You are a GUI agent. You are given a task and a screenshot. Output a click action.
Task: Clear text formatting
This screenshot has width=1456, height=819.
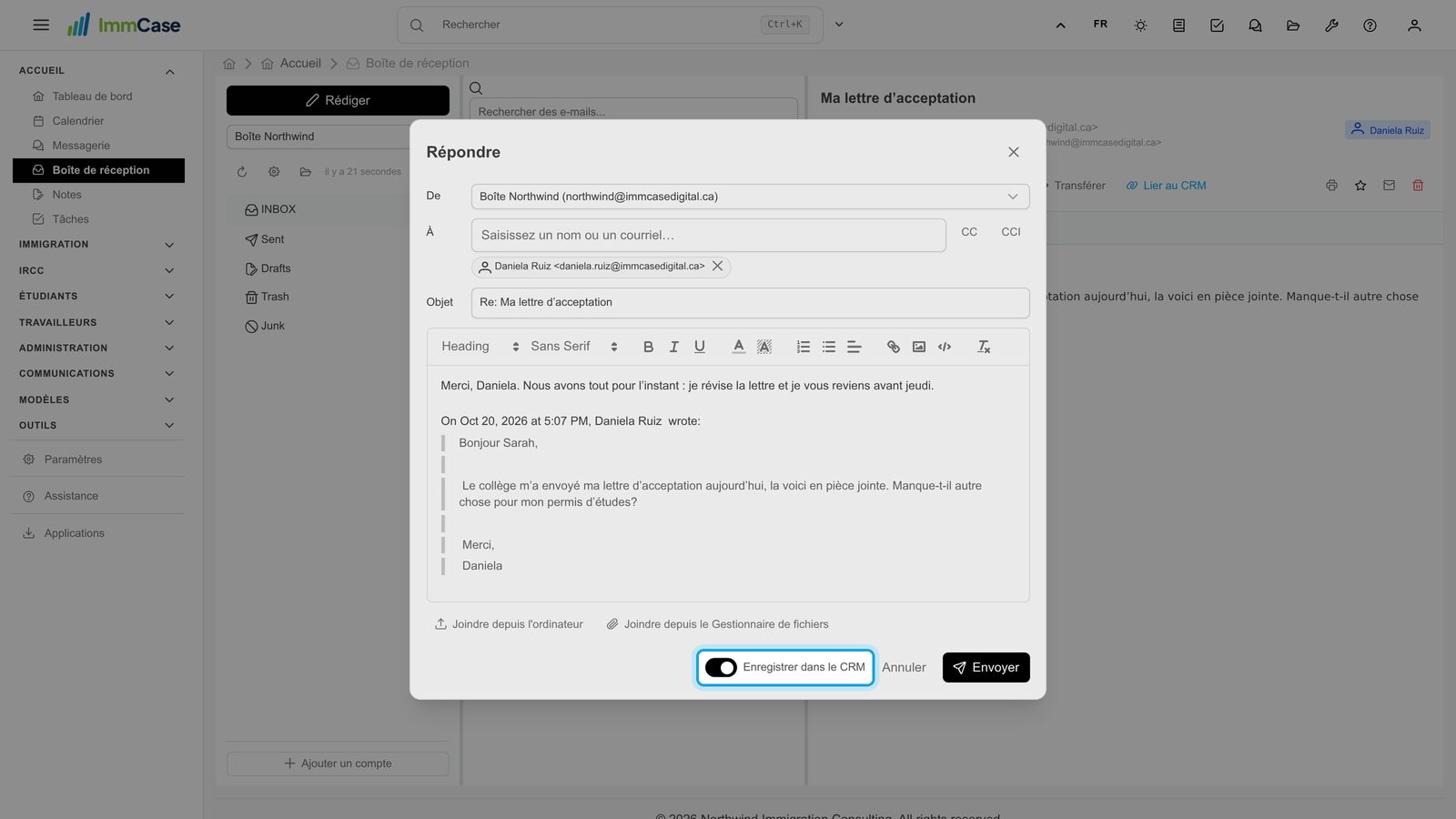[x=984, y=347]
